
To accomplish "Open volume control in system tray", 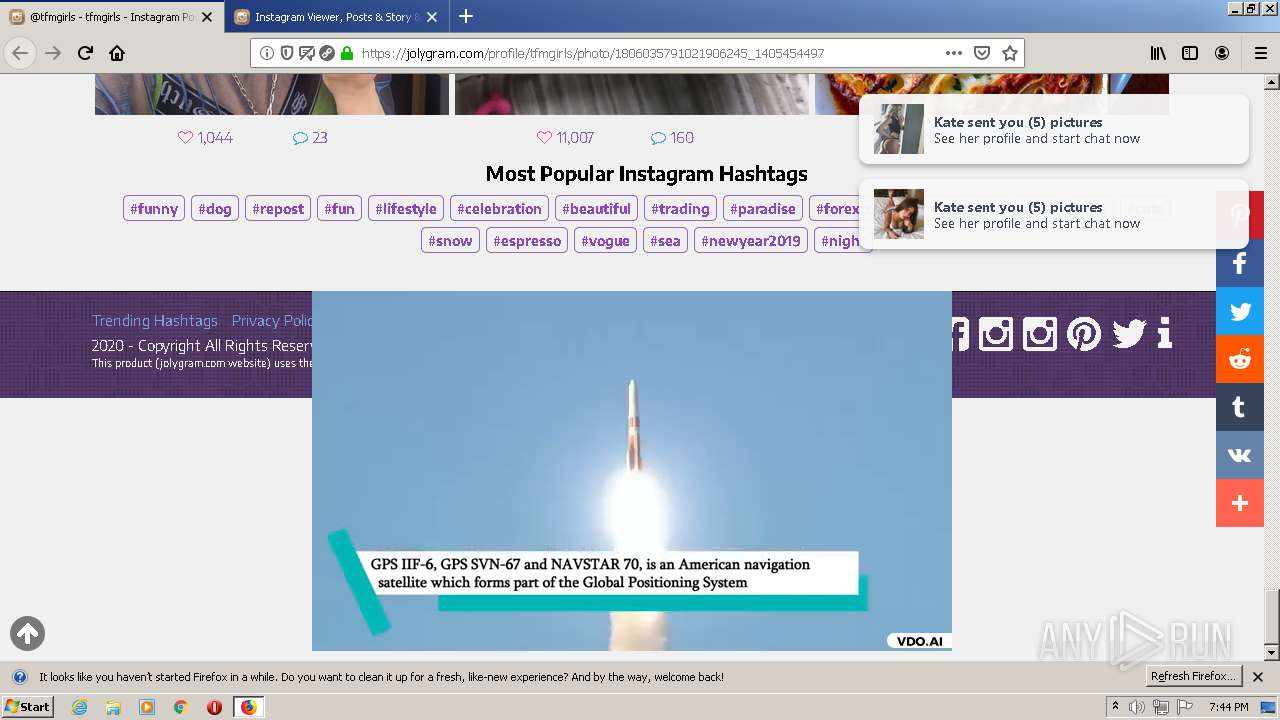I will point(1137,707).
